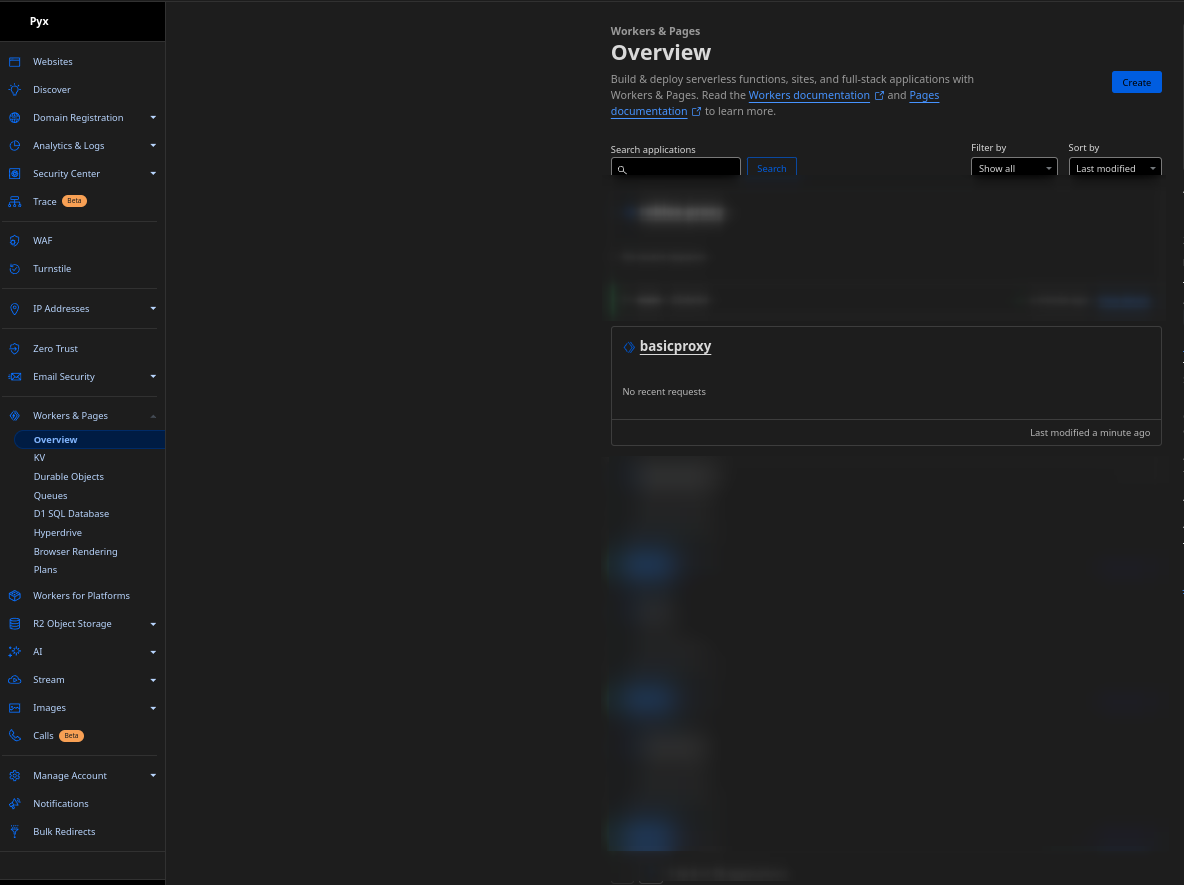Click external link icon after Workers documentation
This screenshot has height=885, width=1184.
pos(879,96)
